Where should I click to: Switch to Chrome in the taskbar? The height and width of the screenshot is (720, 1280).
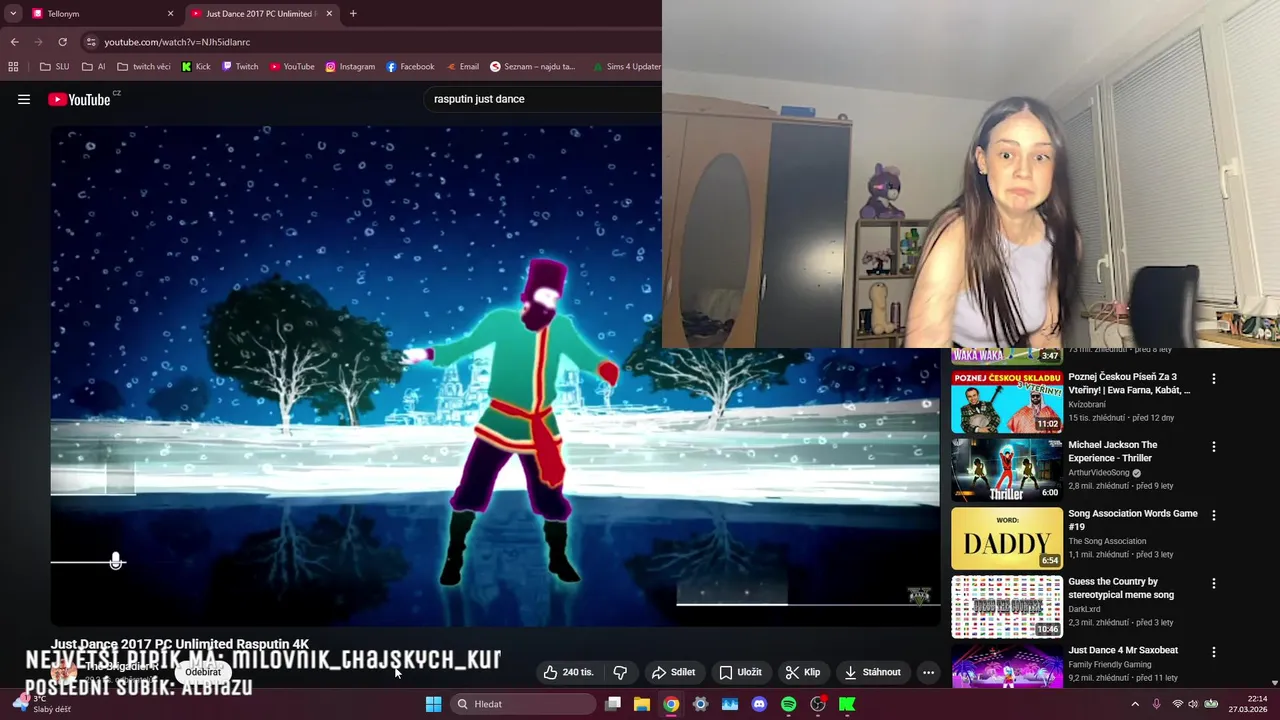tap(671, 704)
